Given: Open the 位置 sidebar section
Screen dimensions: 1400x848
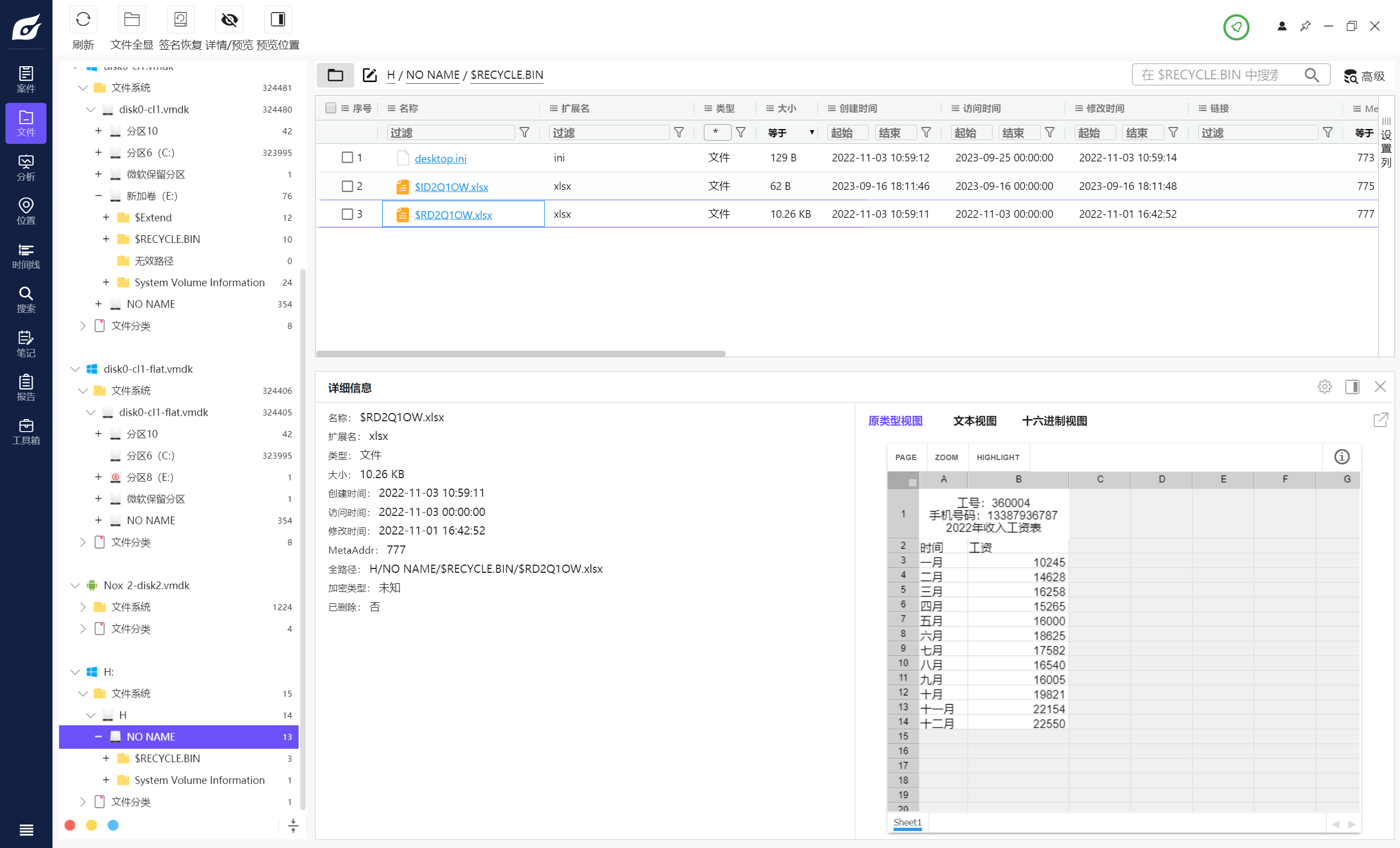Looking at the screenshot, I should tap(26, 211).
